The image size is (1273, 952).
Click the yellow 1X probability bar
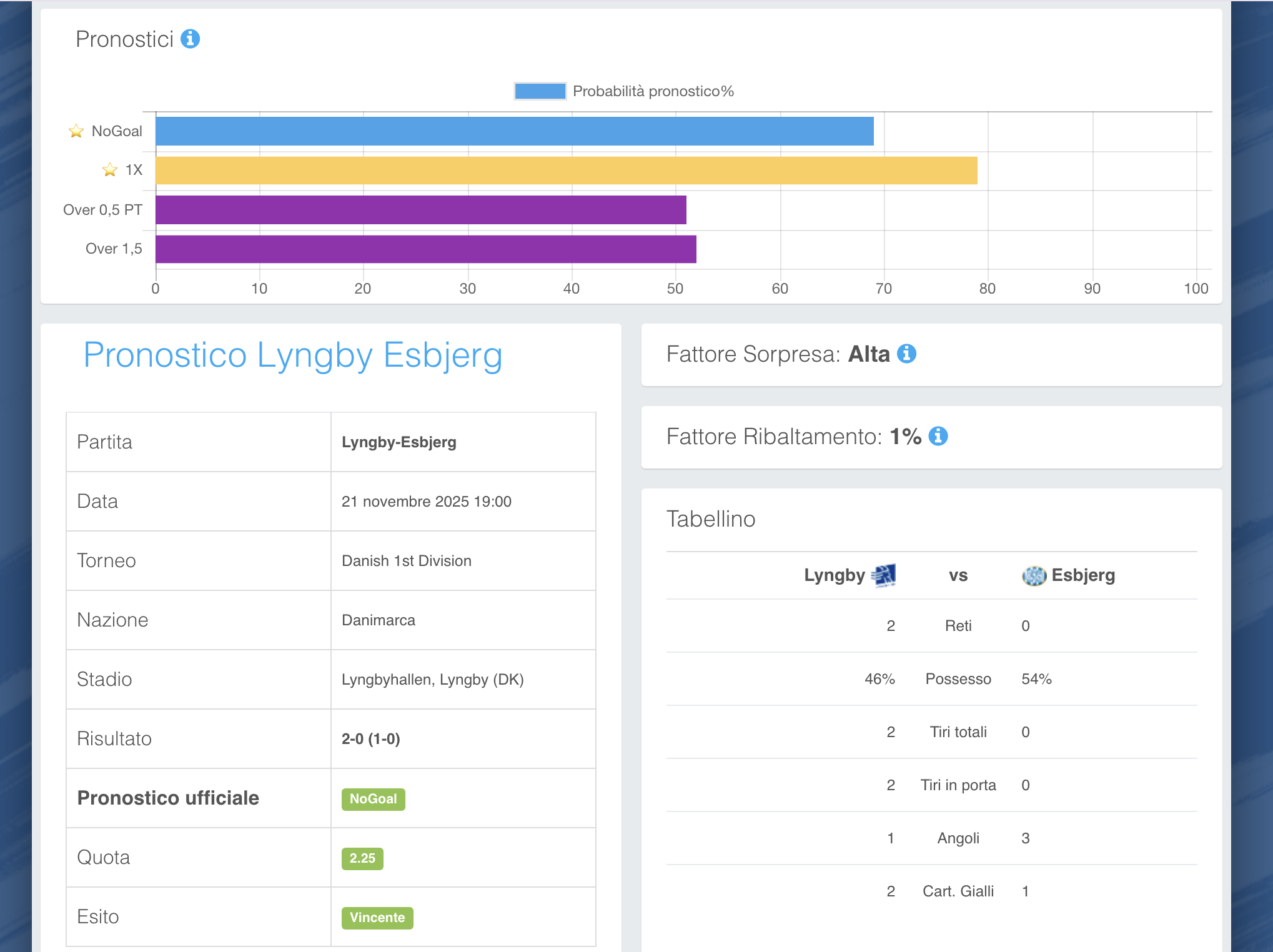click(566, 171)
